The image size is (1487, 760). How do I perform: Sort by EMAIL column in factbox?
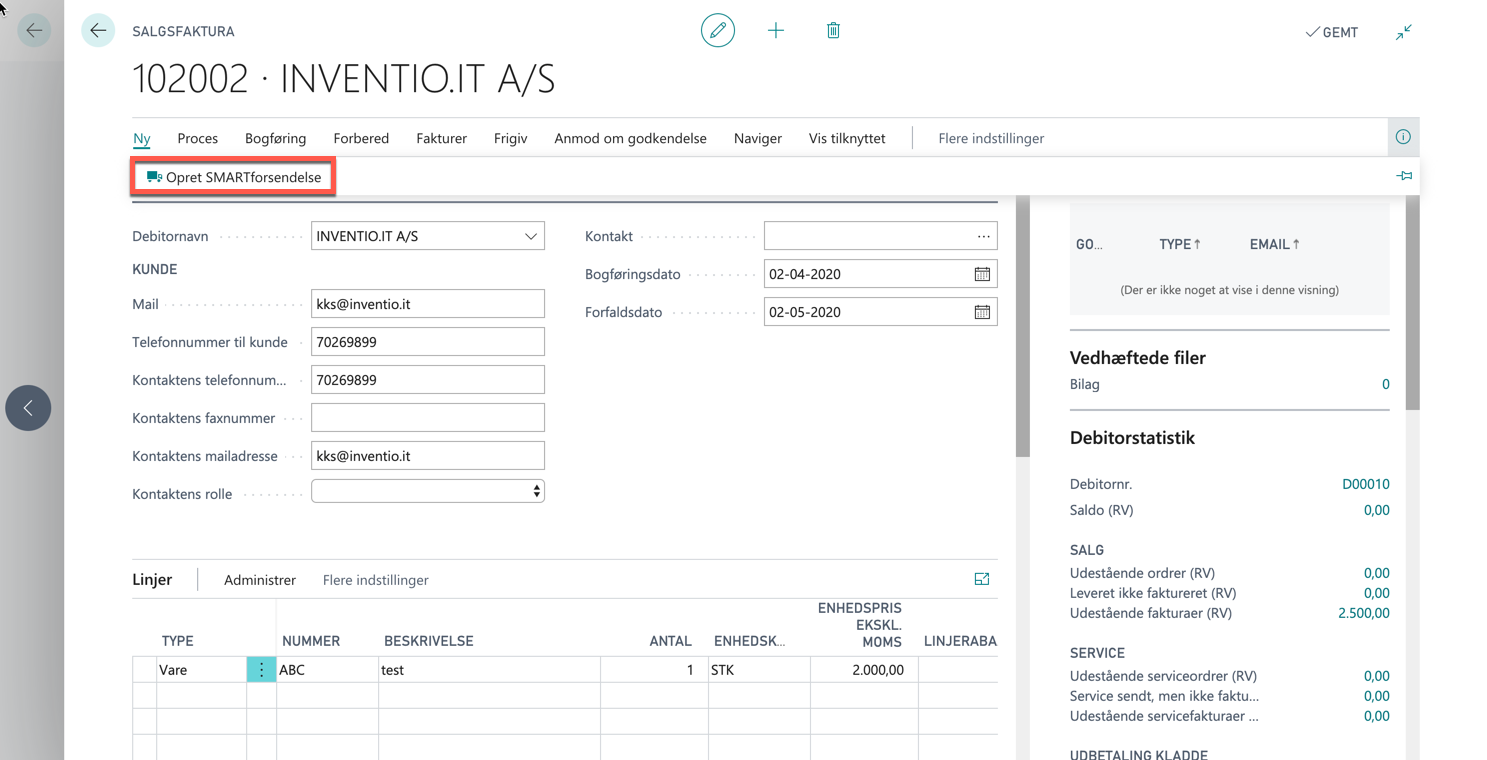[1274, 244]
